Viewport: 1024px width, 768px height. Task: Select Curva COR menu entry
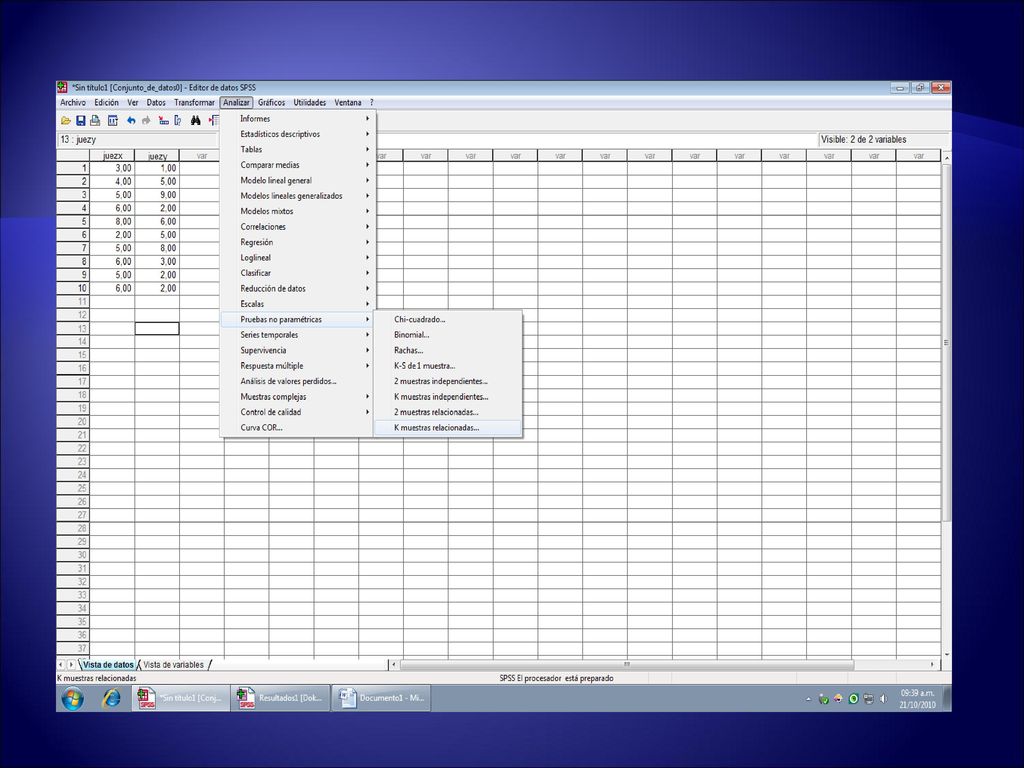pos(298,428)
